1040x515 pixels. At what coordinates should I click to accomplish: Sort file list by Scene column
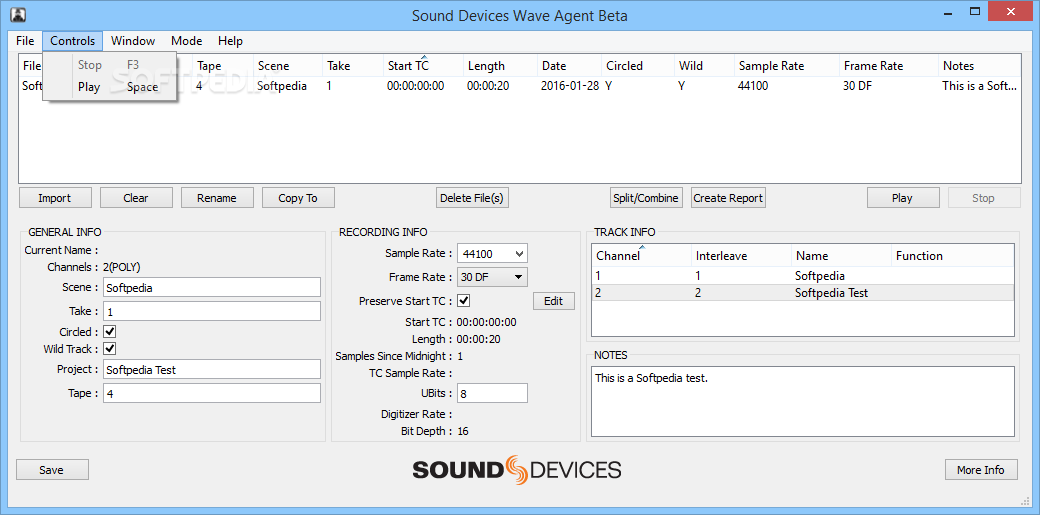[289, 66]
